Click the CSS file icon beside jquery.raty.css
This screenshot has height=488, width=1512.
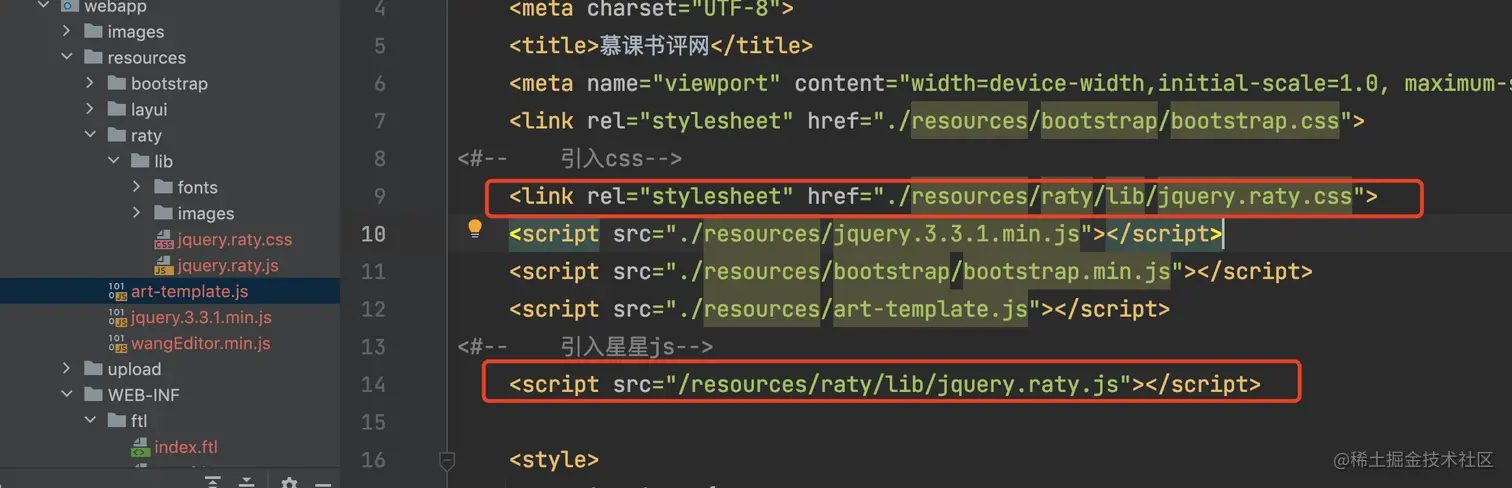coord(163,240)
